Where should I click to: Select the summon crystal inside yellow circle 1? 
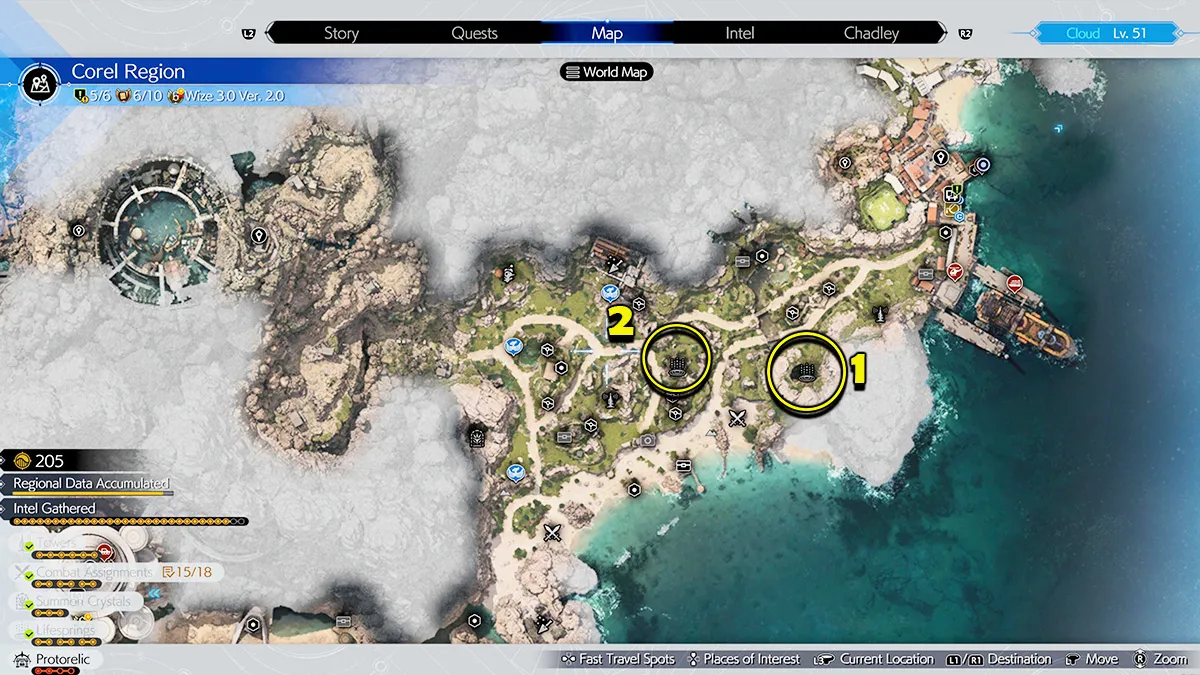(x=806, y=372)
